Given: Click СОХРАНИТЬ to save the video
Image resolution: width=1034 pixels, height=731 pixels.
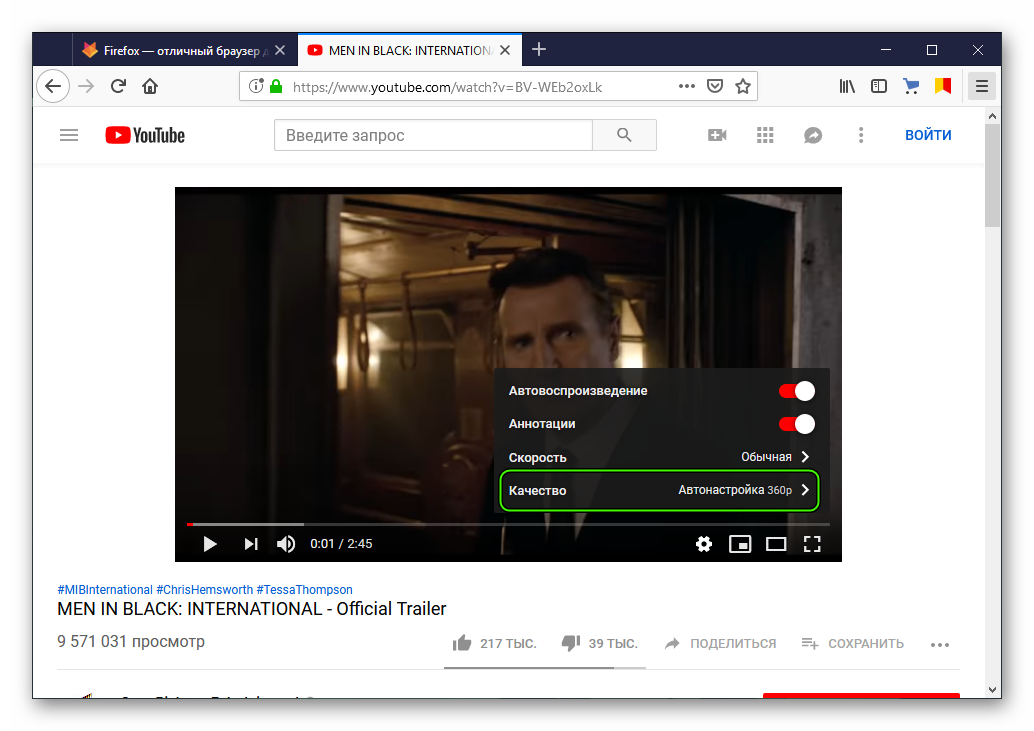Looking at the screenshot, I should (x=853, y=643).
